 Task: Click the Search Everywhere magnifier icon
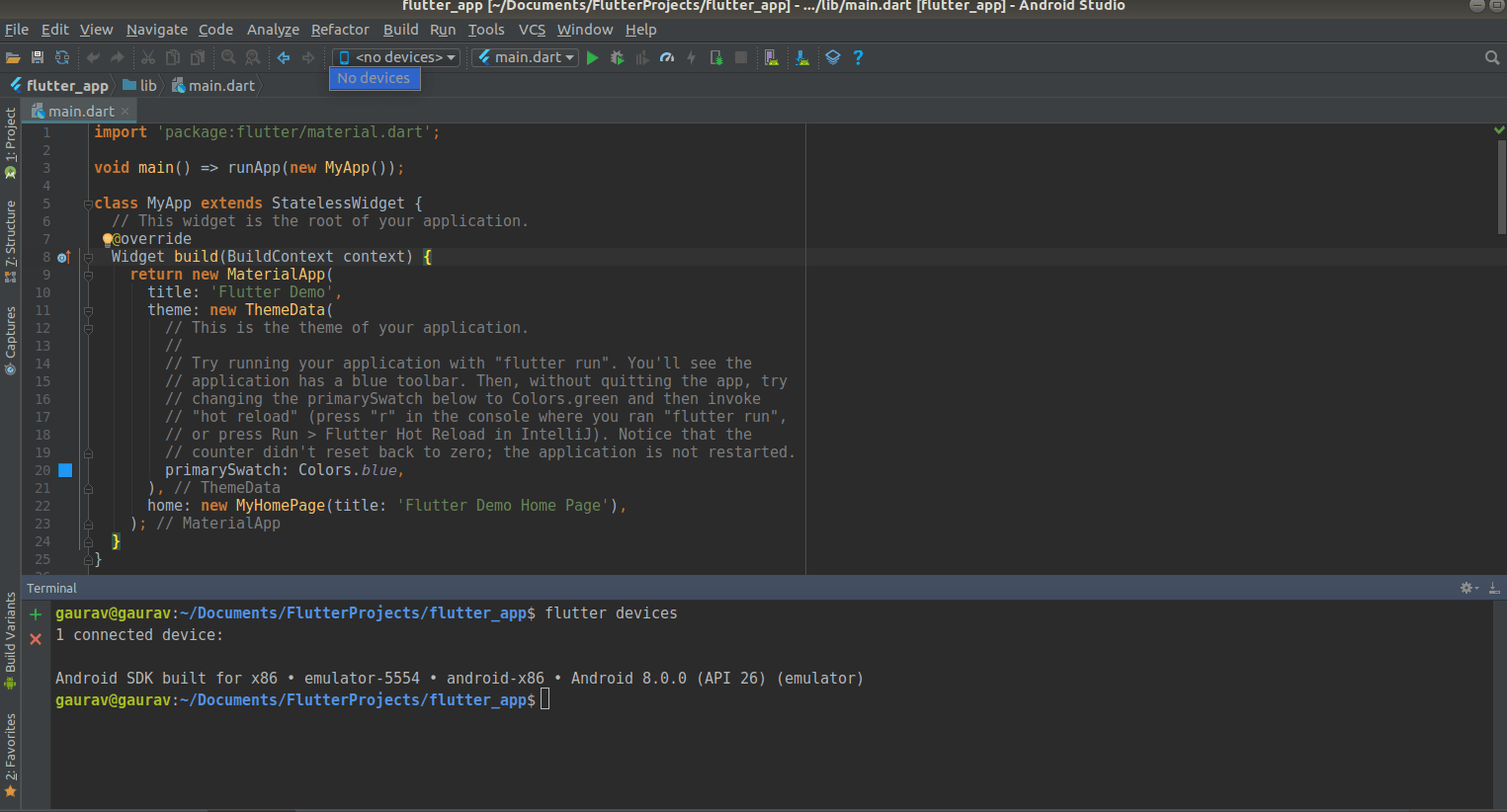(1492, 57)
